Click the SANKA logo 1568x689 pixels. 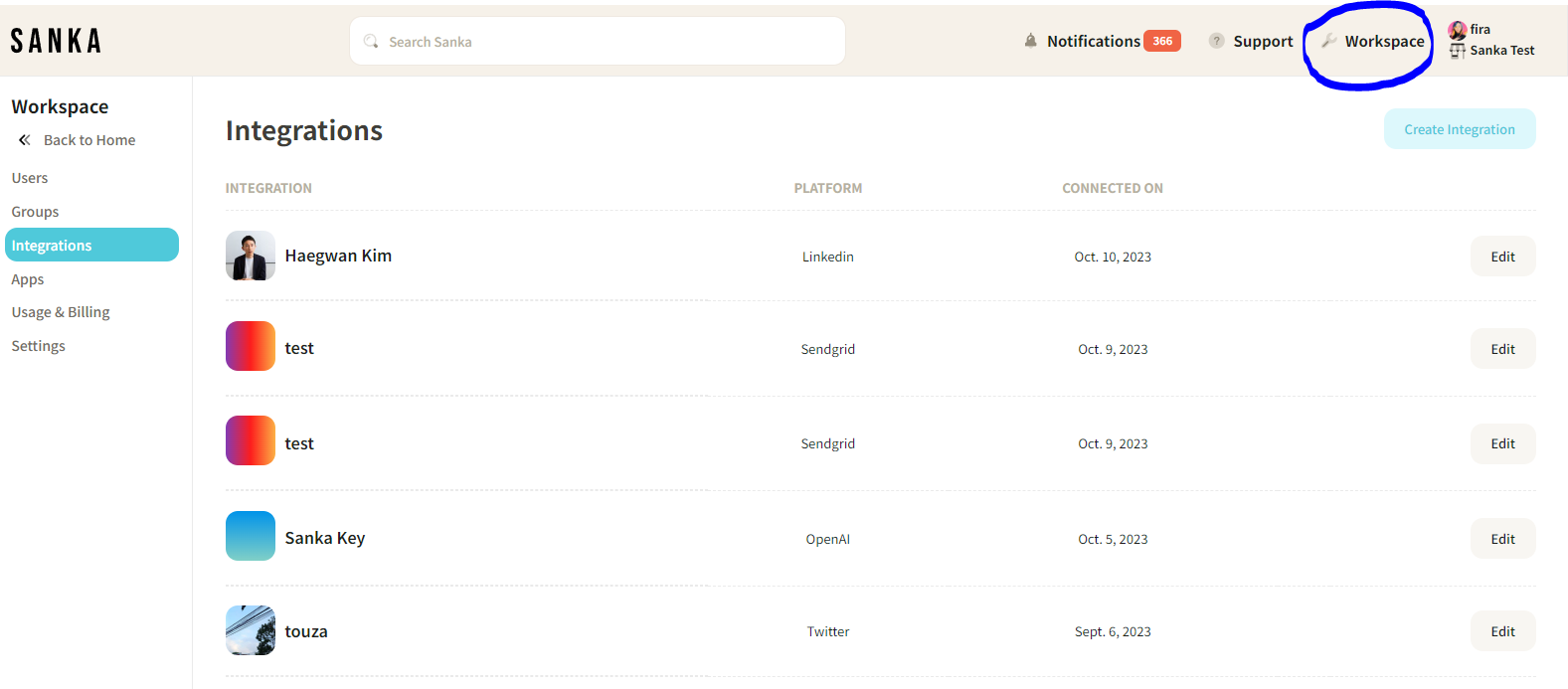(57, 41)
